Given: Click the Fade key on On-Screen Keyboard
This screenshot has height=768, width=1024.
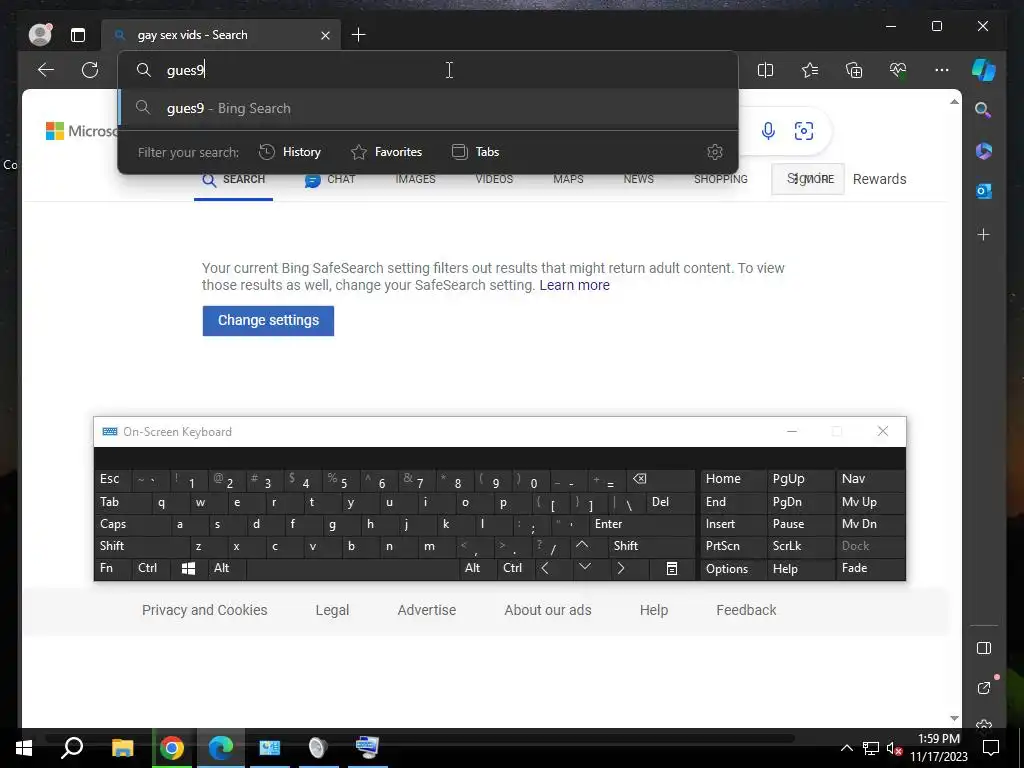Looking at the screenshot, I should (x=871, y=568).
